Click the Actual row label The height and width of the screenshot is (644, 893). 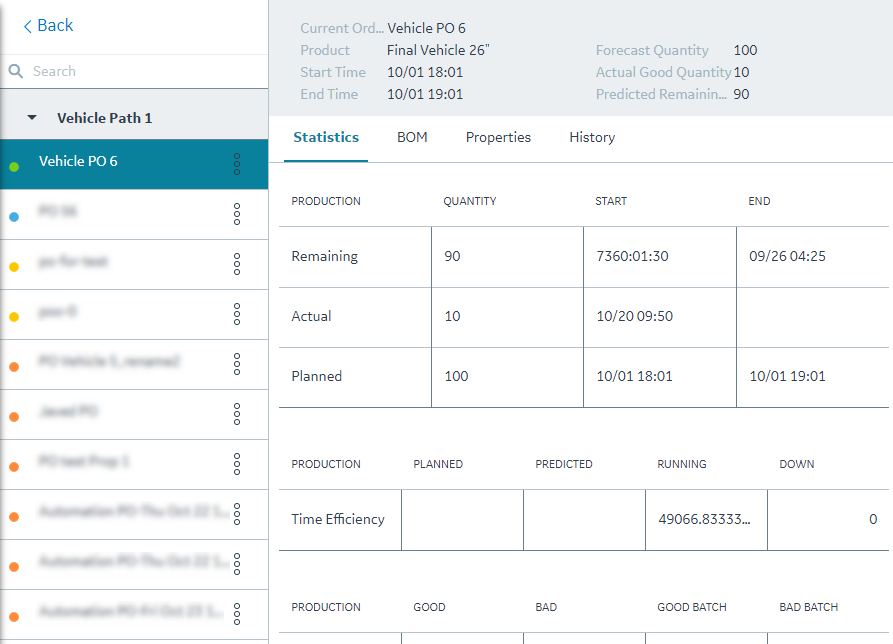coord(311,316)
